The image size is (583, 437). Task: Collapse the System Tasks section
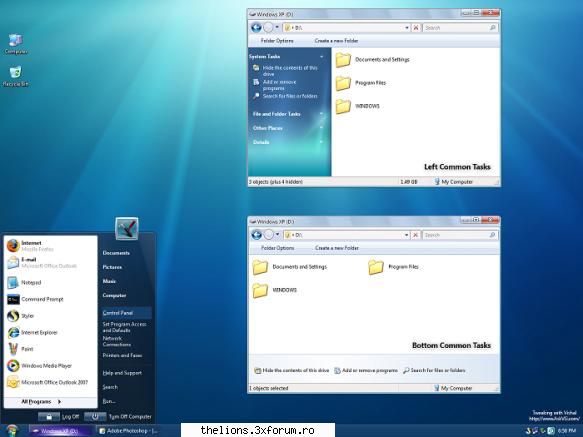click(322, 57)
